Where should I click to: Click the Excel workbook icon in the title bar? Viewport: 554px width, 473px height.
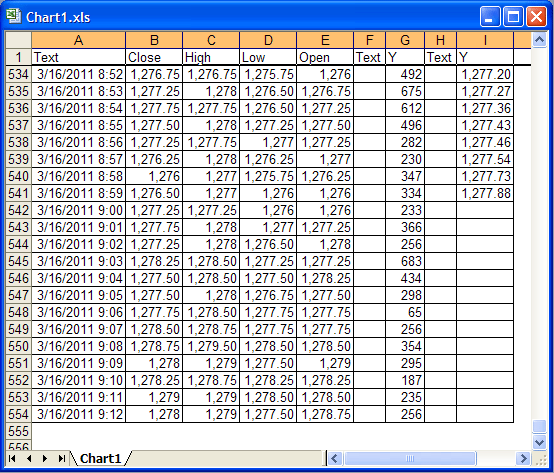click(13, 16)
